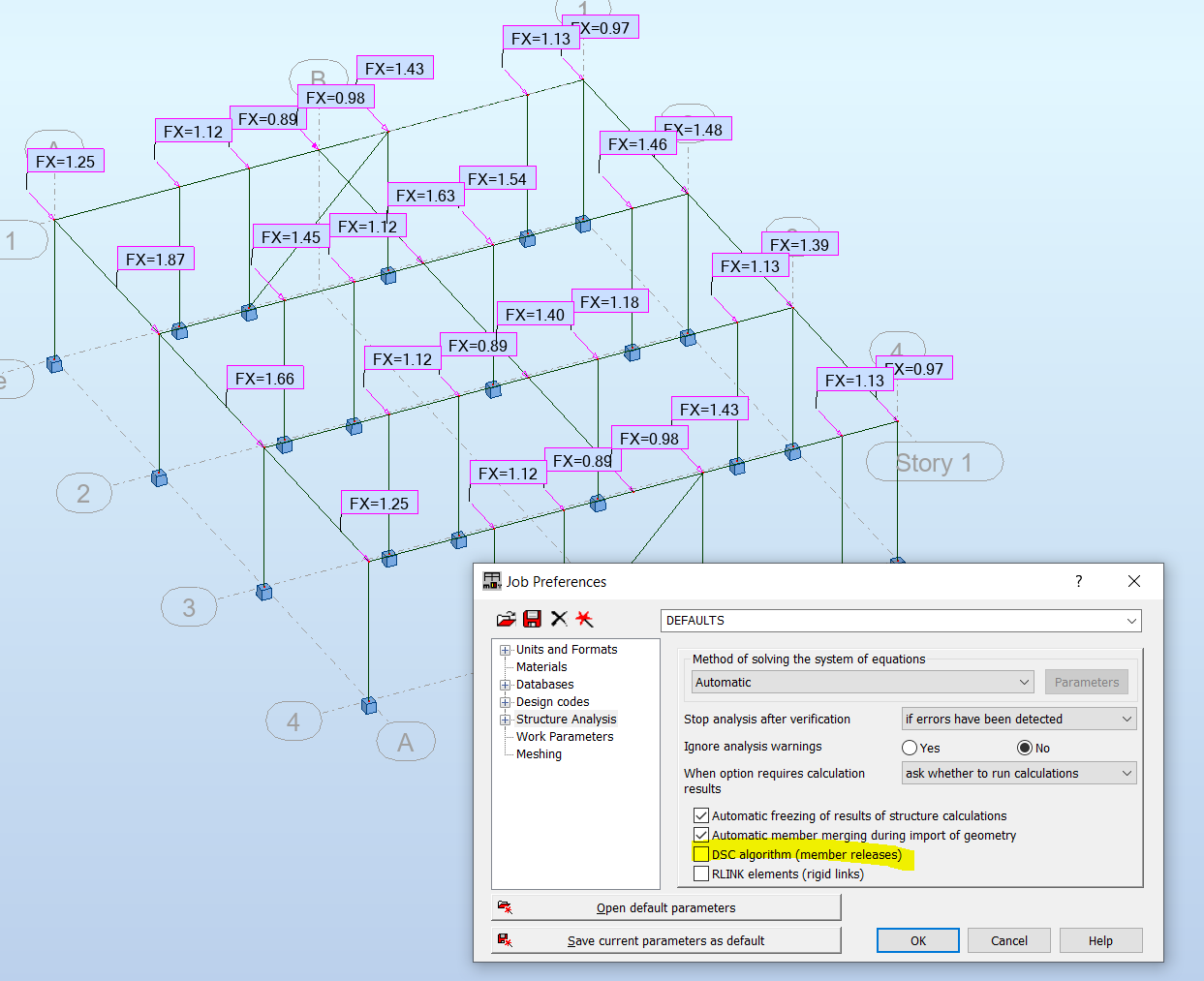Screen dimensions: 1204x981
Task: Click the icon beside Open default parameters
Action: [x=506, y=906]
